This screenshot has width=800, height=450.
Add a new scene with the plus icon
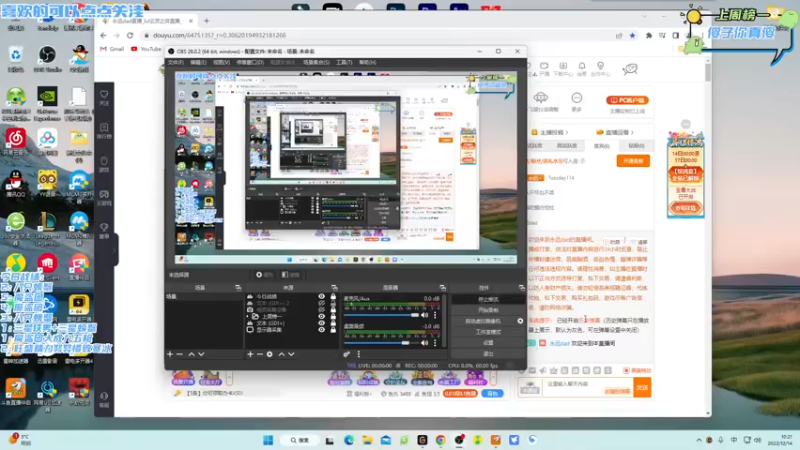pos(170,354)
